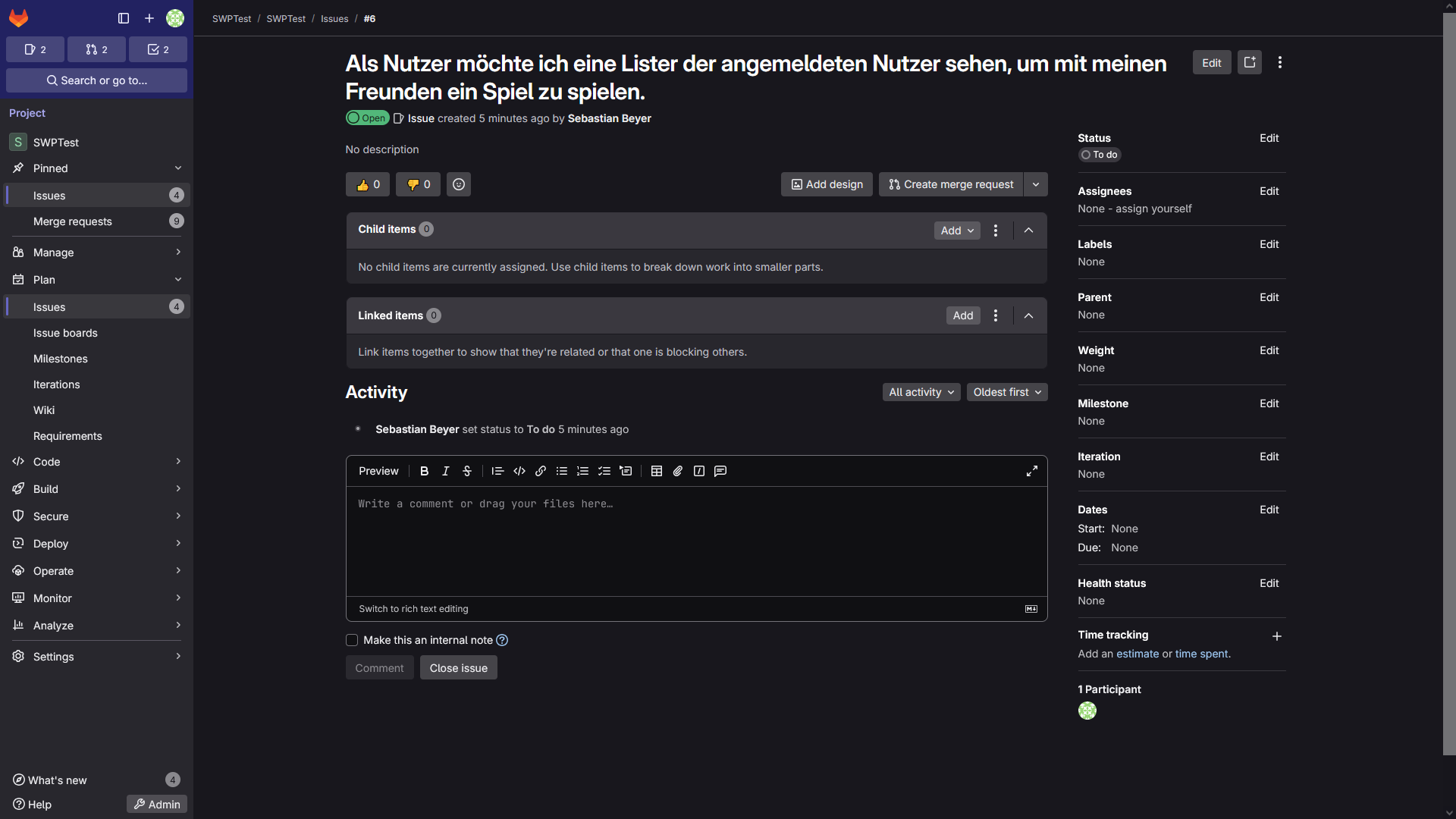Open the Oldest first sort dropdown
Viewport: 1456px width, 819px height.
(1007, 392)
